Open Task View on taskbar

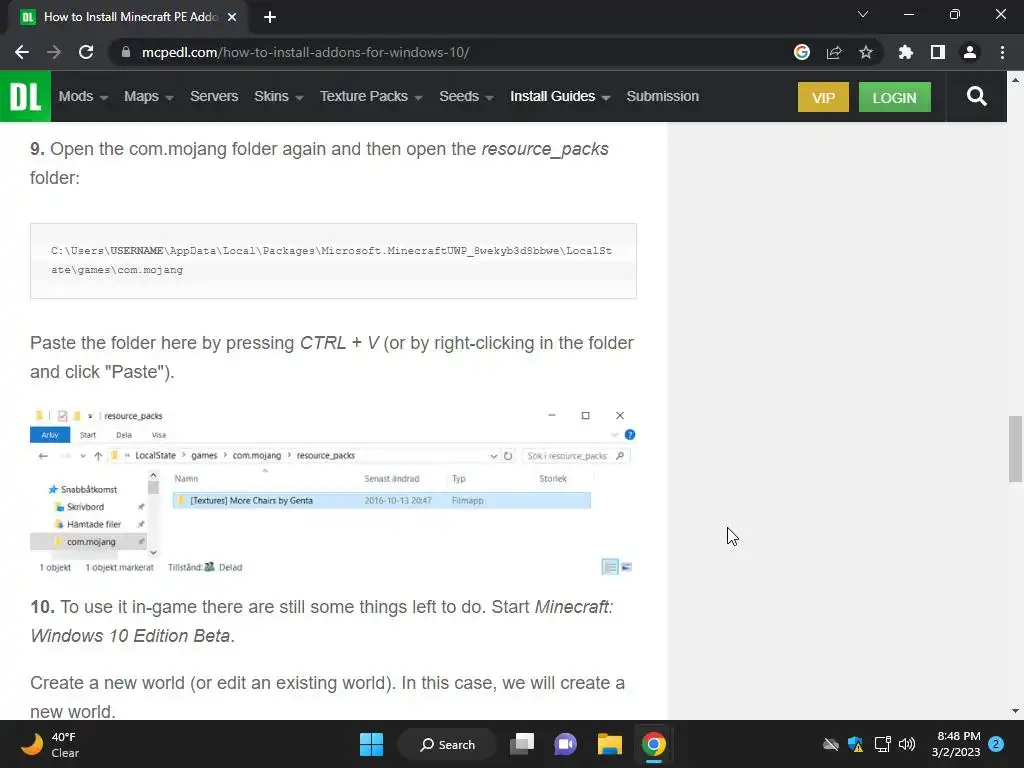pyautogui.click(x=522, y=744)
